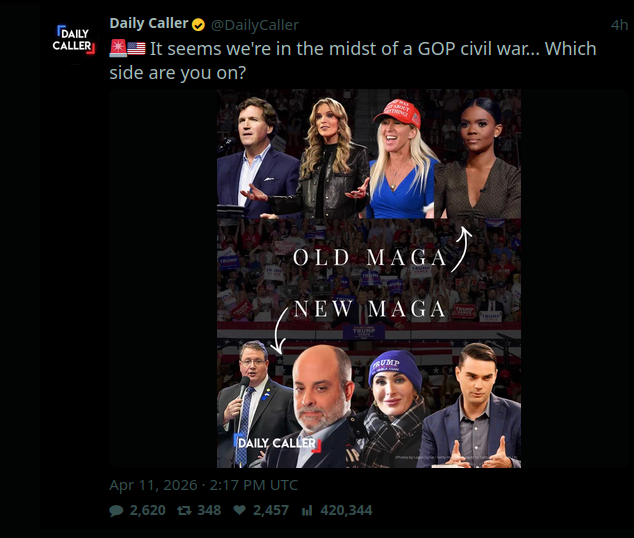The image size is (634, 538).
Task: Click the verified badge beside Daily Caller
Action: (199, 24)
